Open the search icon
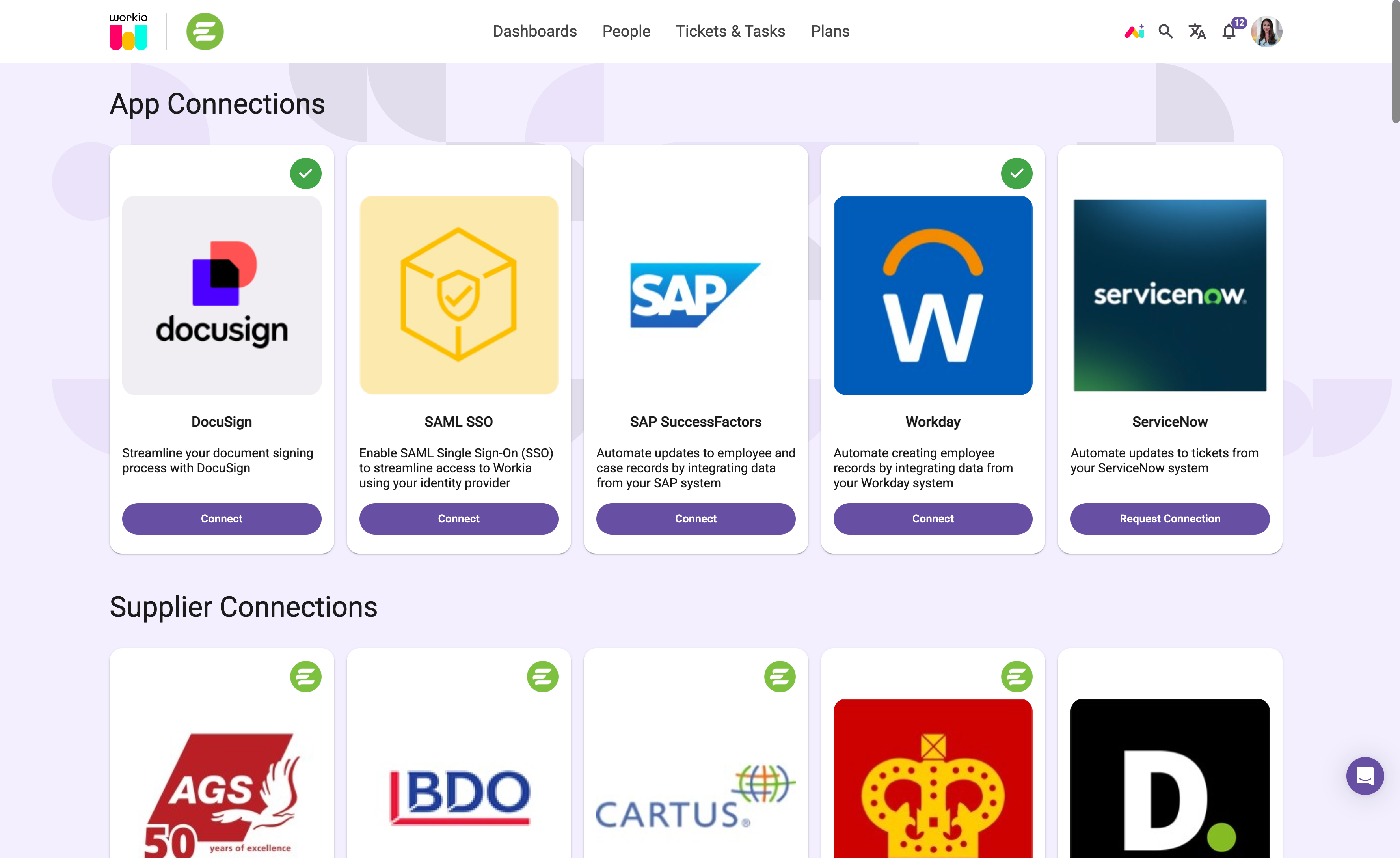This screenshot has width=1400, height=858. coord(1165,31)
